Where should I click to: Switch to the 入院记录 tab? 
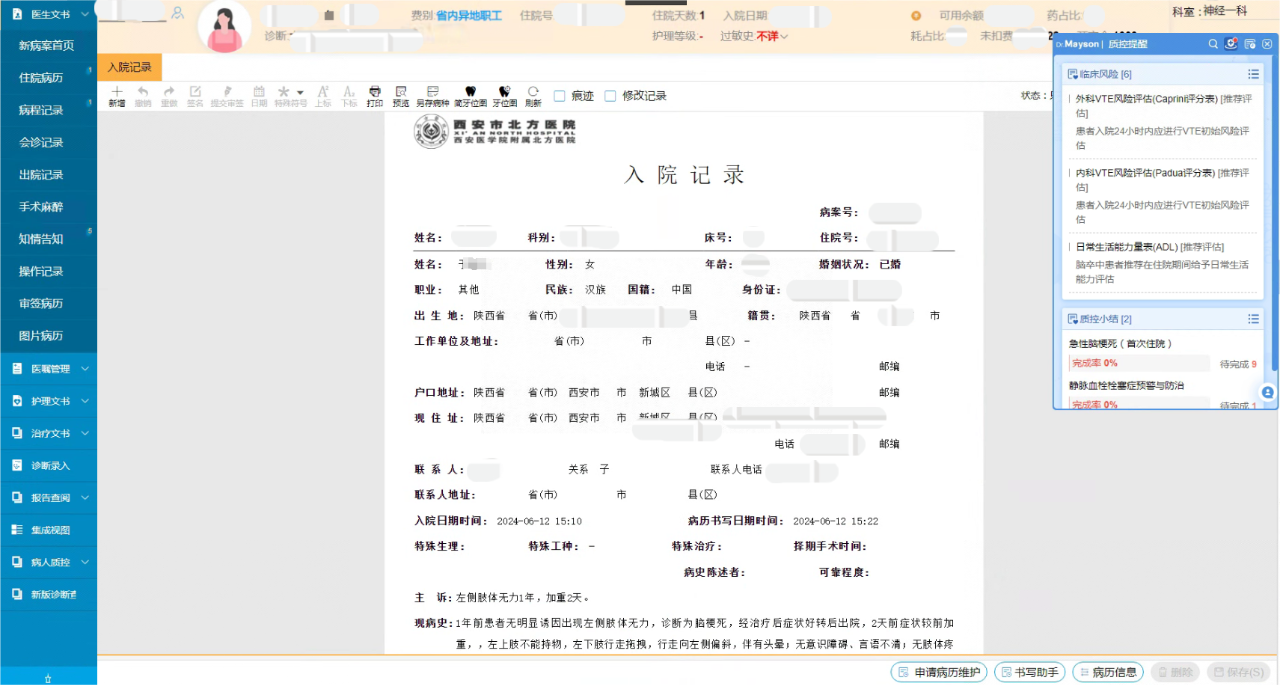(128, 67)
